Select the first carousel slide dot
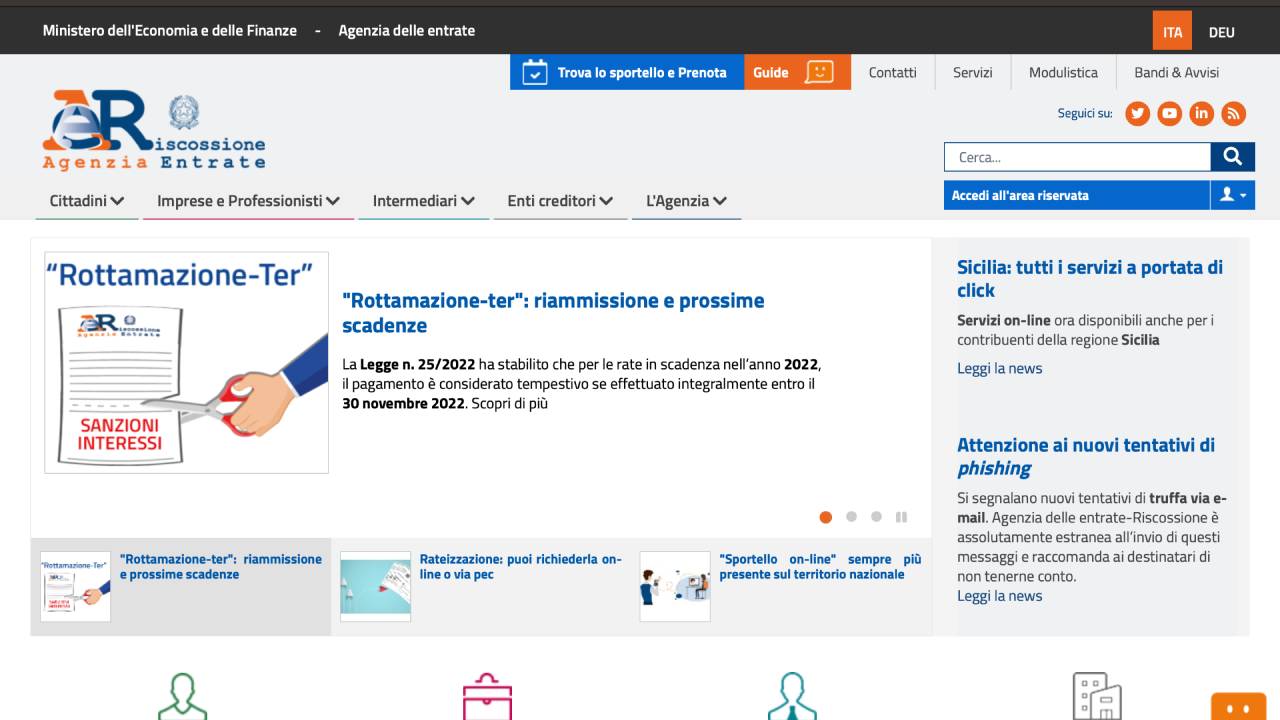Screen dimensions: 1280x720 (826, 517)
